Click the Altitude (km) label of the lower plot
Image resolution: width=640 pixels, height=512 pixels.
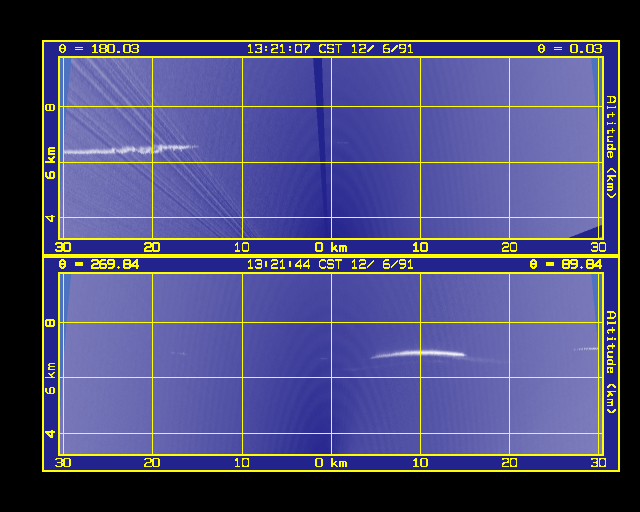(611, 362)
